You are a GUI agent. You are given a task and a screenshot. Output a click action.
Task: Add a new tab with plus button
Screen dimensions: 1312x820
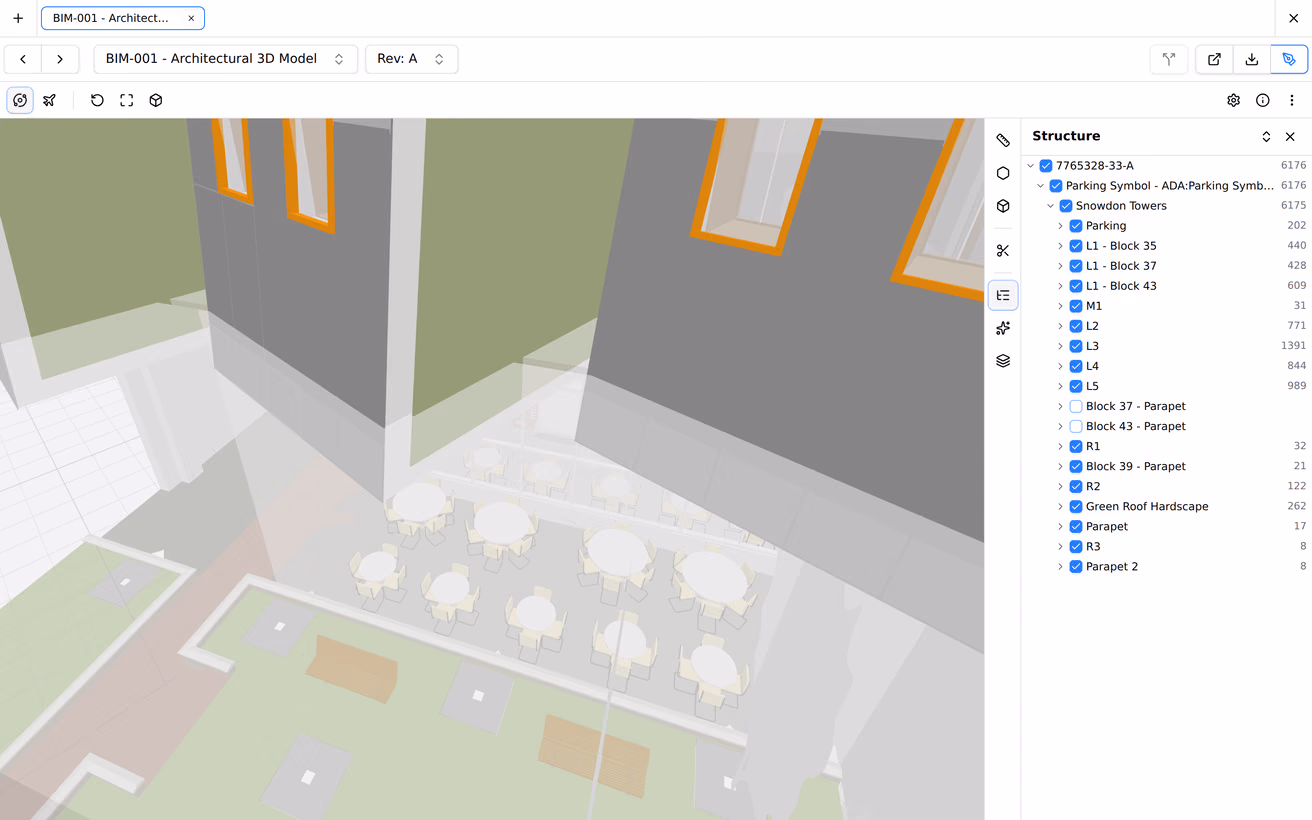pos(18,18)
